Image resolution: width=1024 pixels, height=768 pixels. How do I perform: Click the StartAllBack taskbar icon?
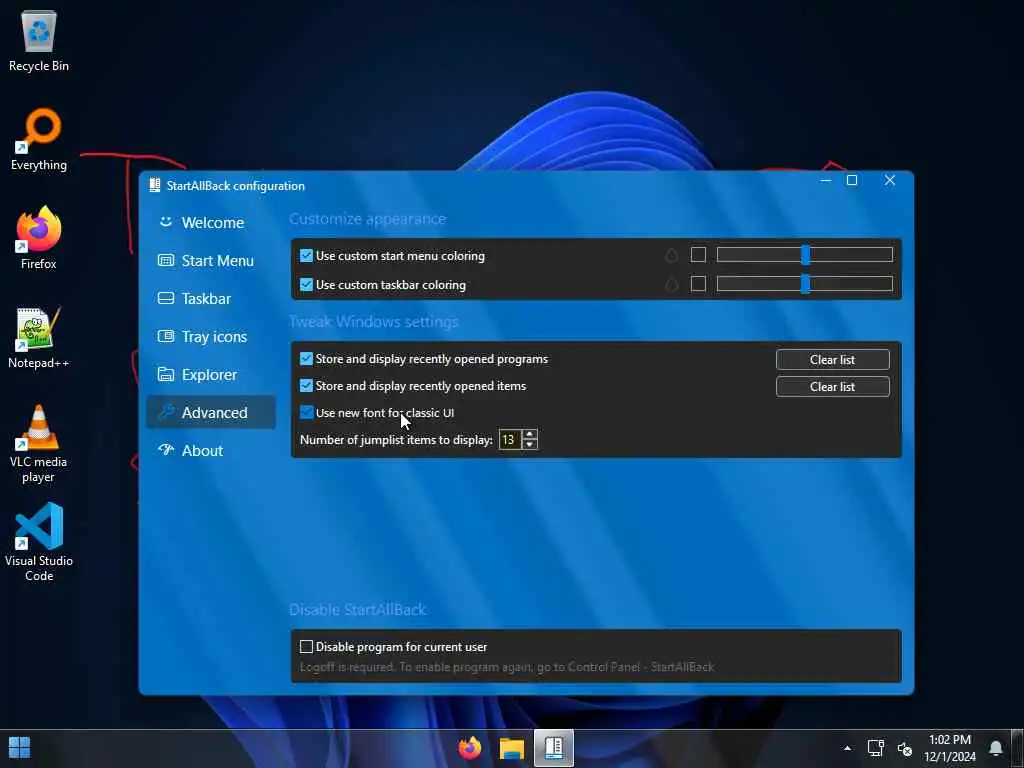[554, 748]
